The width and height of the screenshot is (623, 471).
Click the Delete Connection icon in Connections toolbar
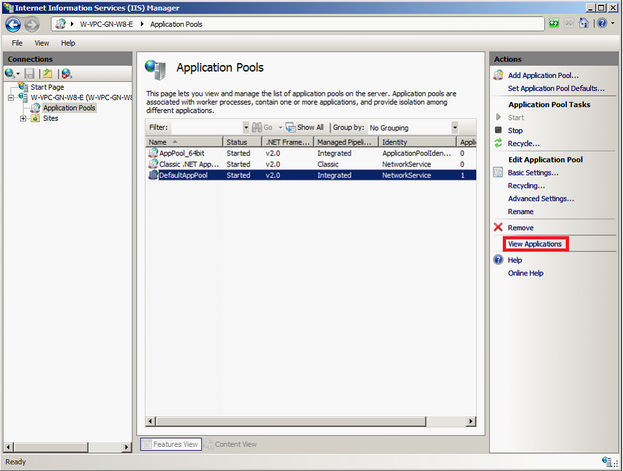coord(66,74)
